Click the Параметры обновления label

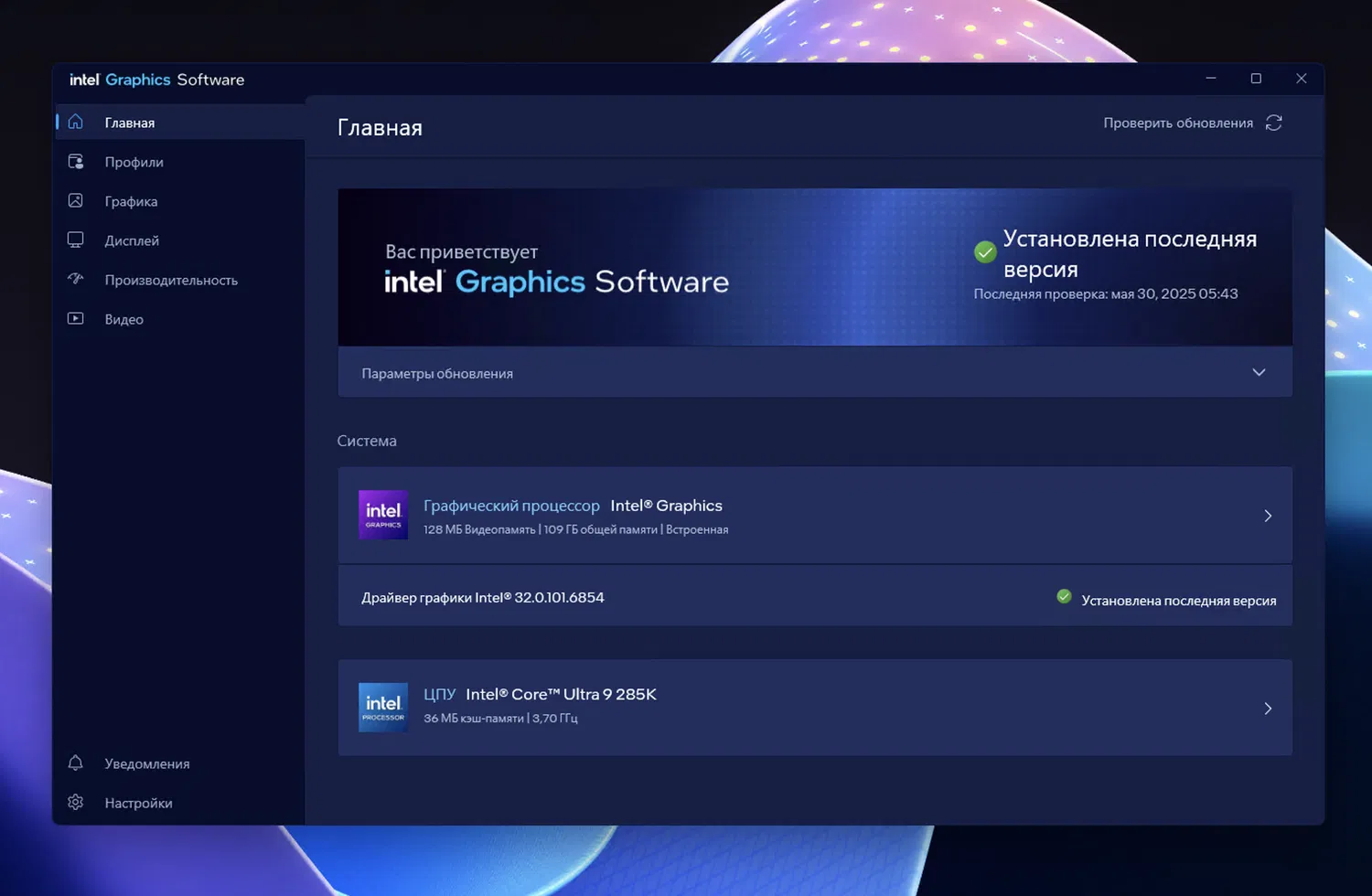tap(437, 373)
